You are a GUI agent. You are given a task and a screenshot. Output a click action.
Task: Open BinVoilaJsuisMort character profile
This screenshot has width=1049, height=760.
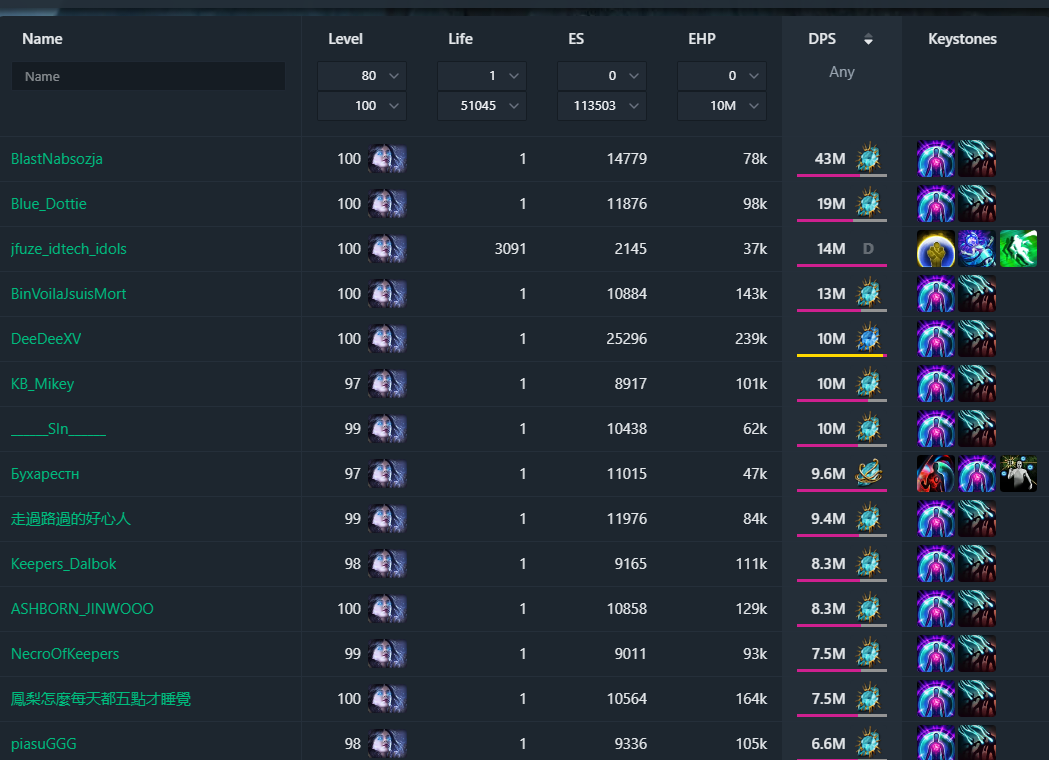pos(68,294)
